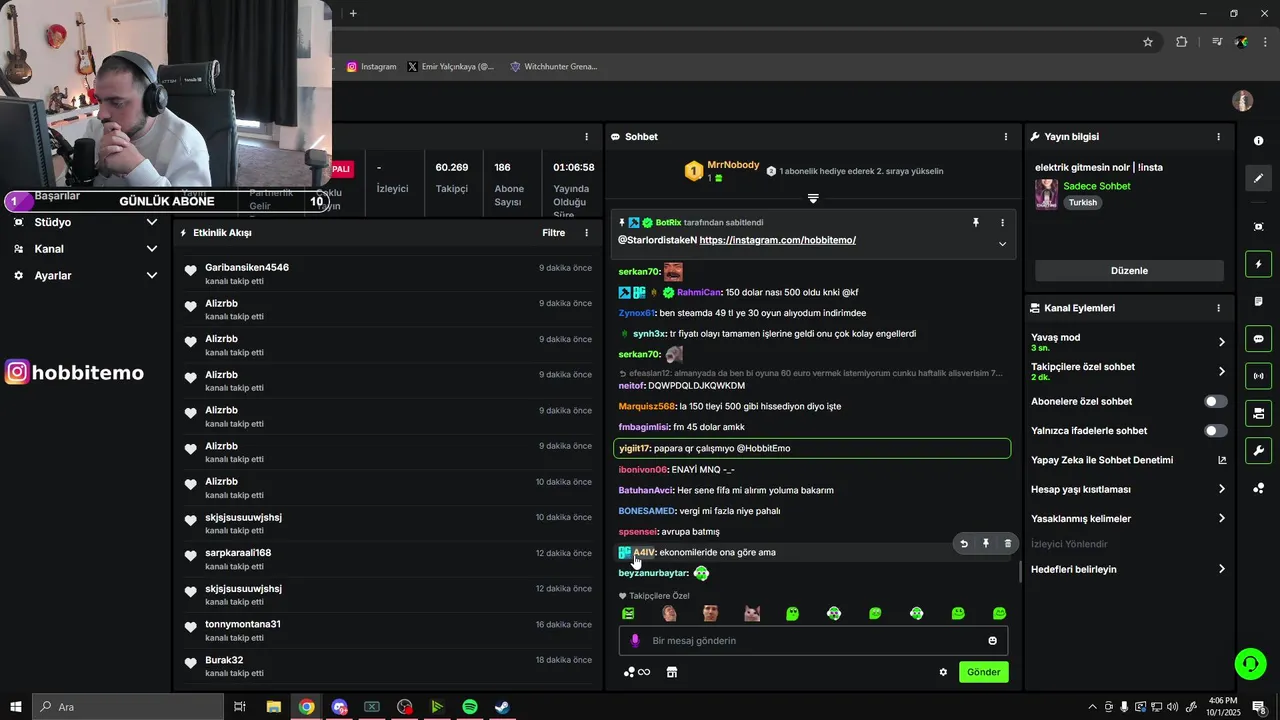
Task: Open the Witchhunter Grena bookmark
Action: tap(553, 67)
